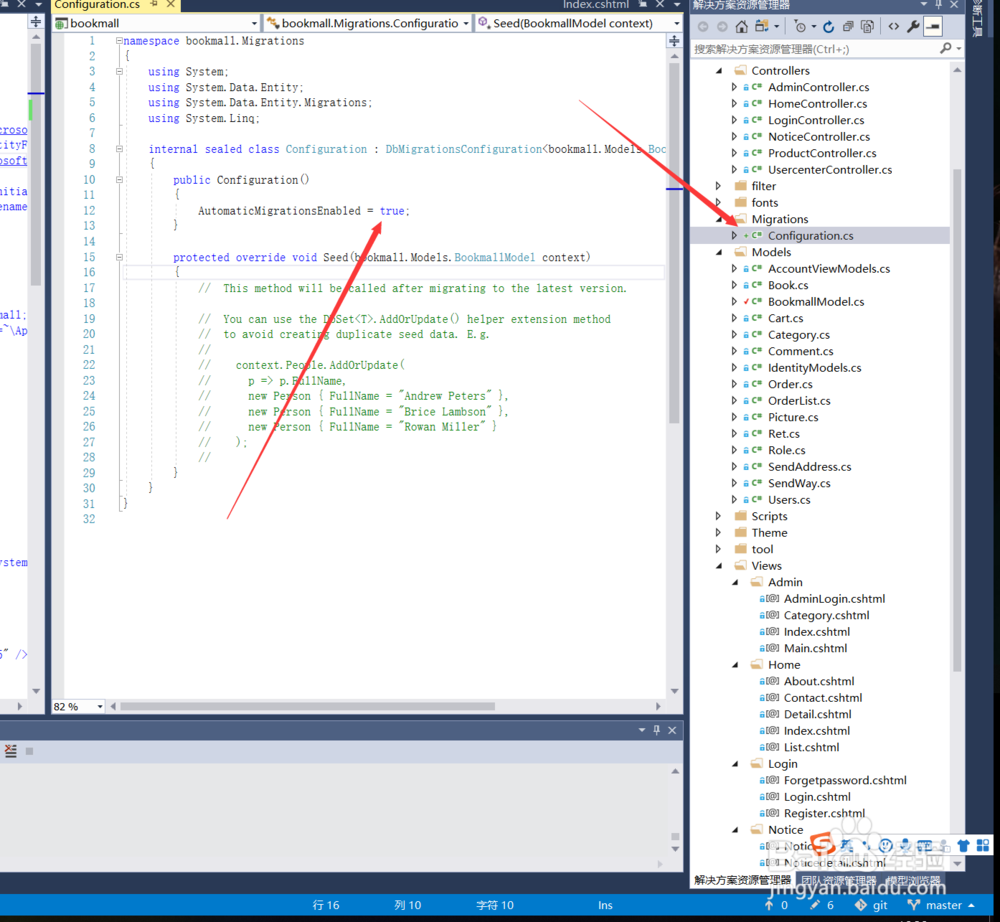Open the editor tab overflow dropdown
1000x922 pixels.
(677, 4)
